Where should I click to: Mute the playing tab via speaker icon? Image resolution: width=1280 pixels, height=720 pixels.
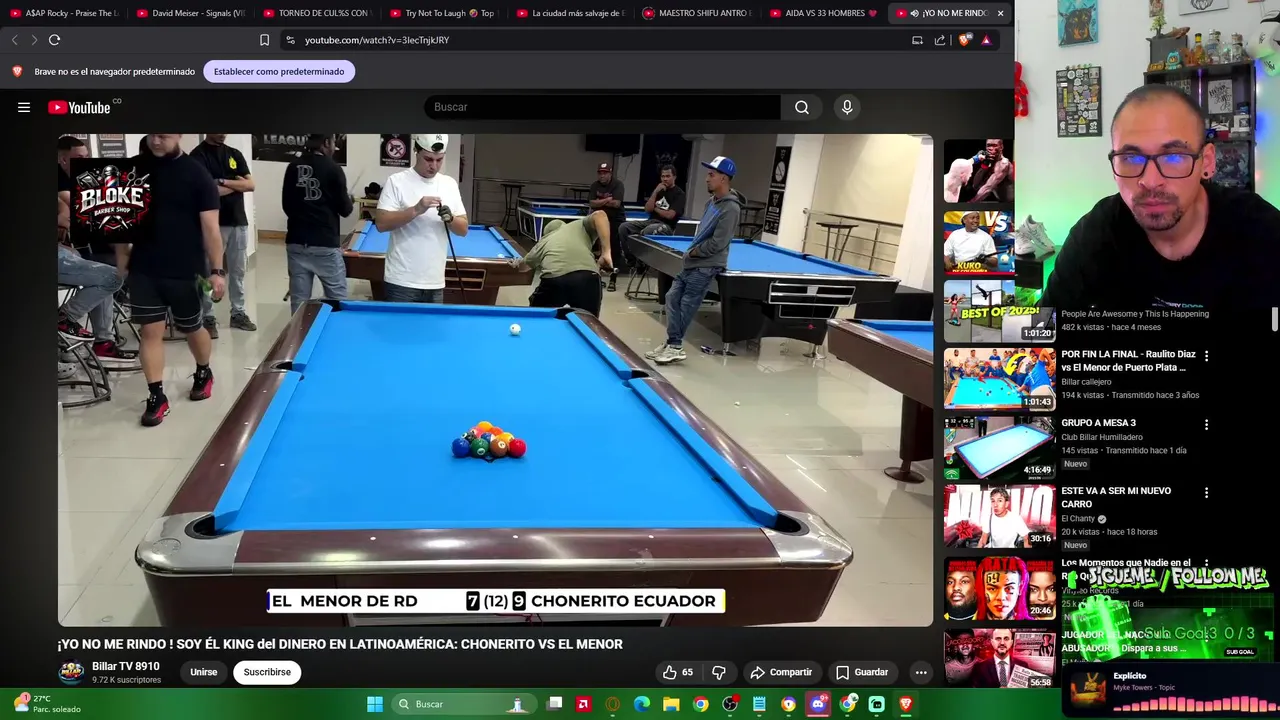pyautogui.click(x=915, y=13)
